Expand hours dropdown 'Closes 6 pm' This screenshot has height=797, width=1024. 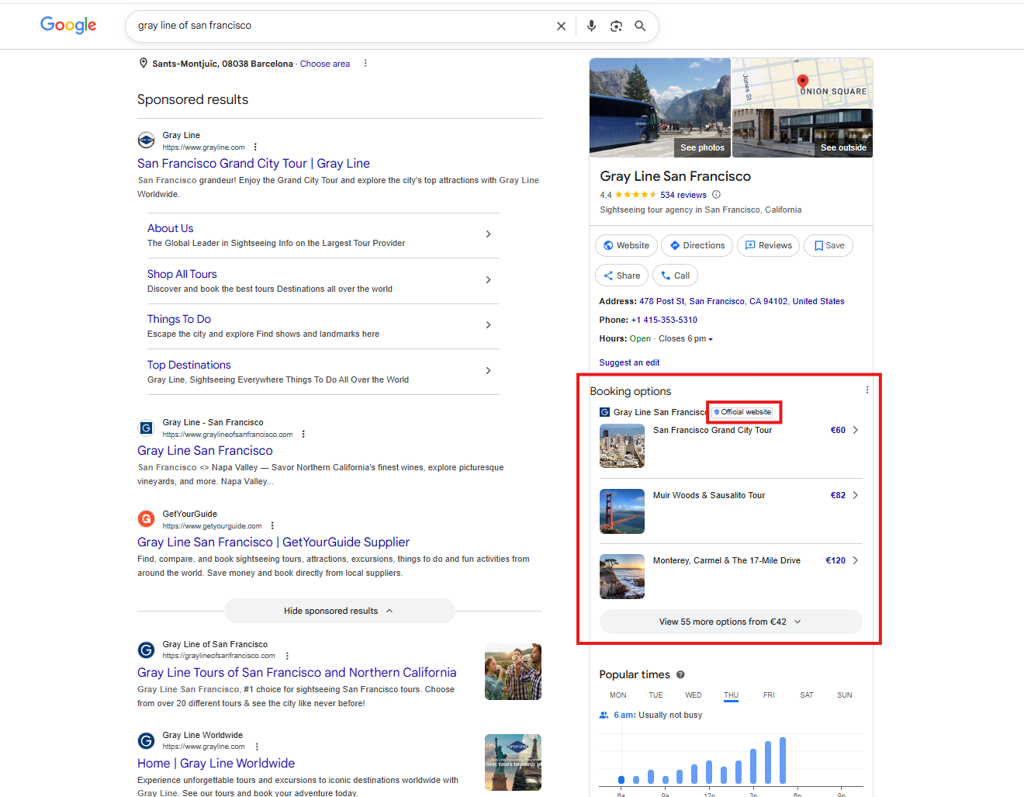[x=686, y=339]
